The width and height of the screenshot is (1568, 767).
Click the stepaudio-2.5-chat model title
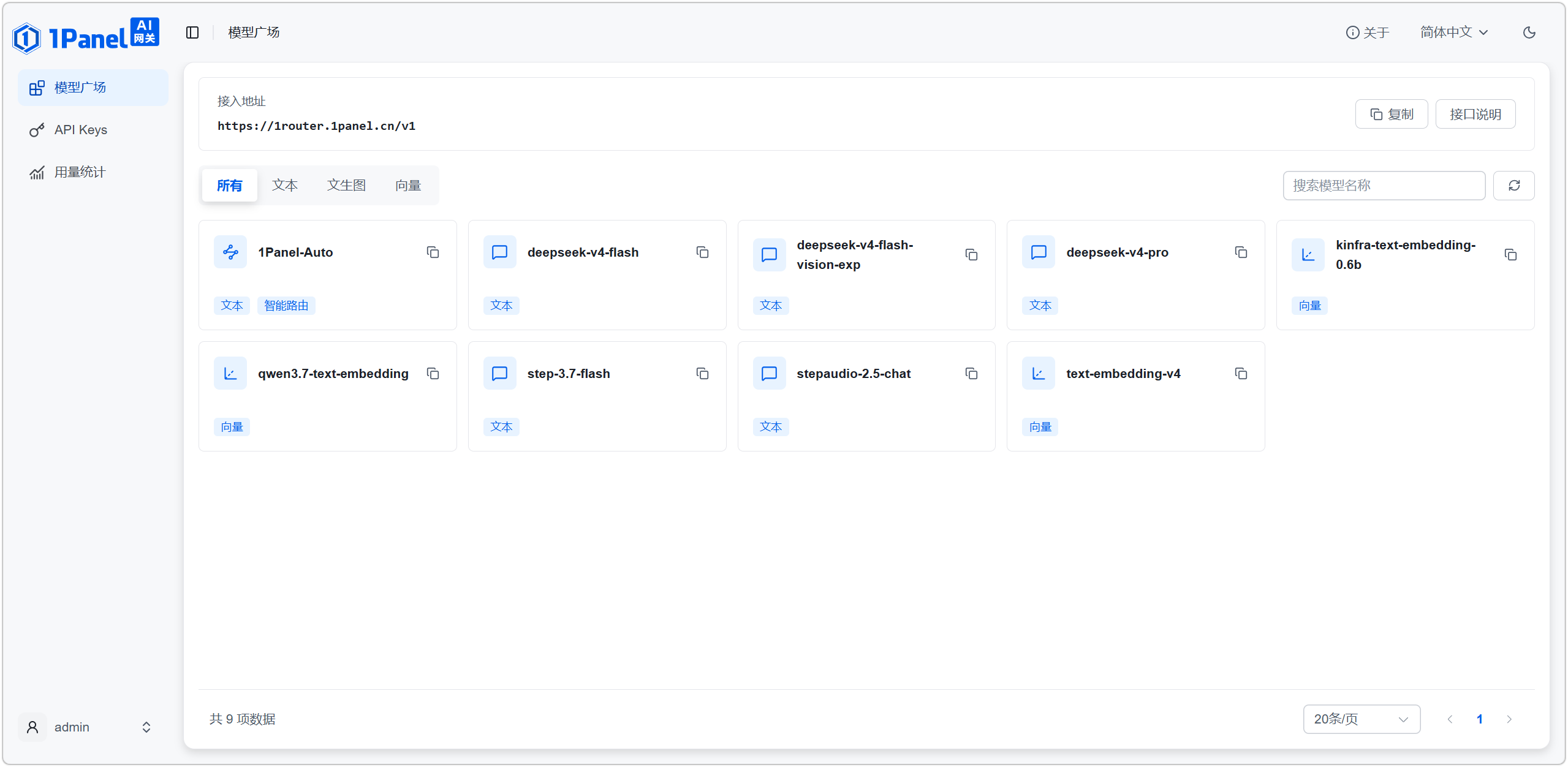(x=854, y=374)
